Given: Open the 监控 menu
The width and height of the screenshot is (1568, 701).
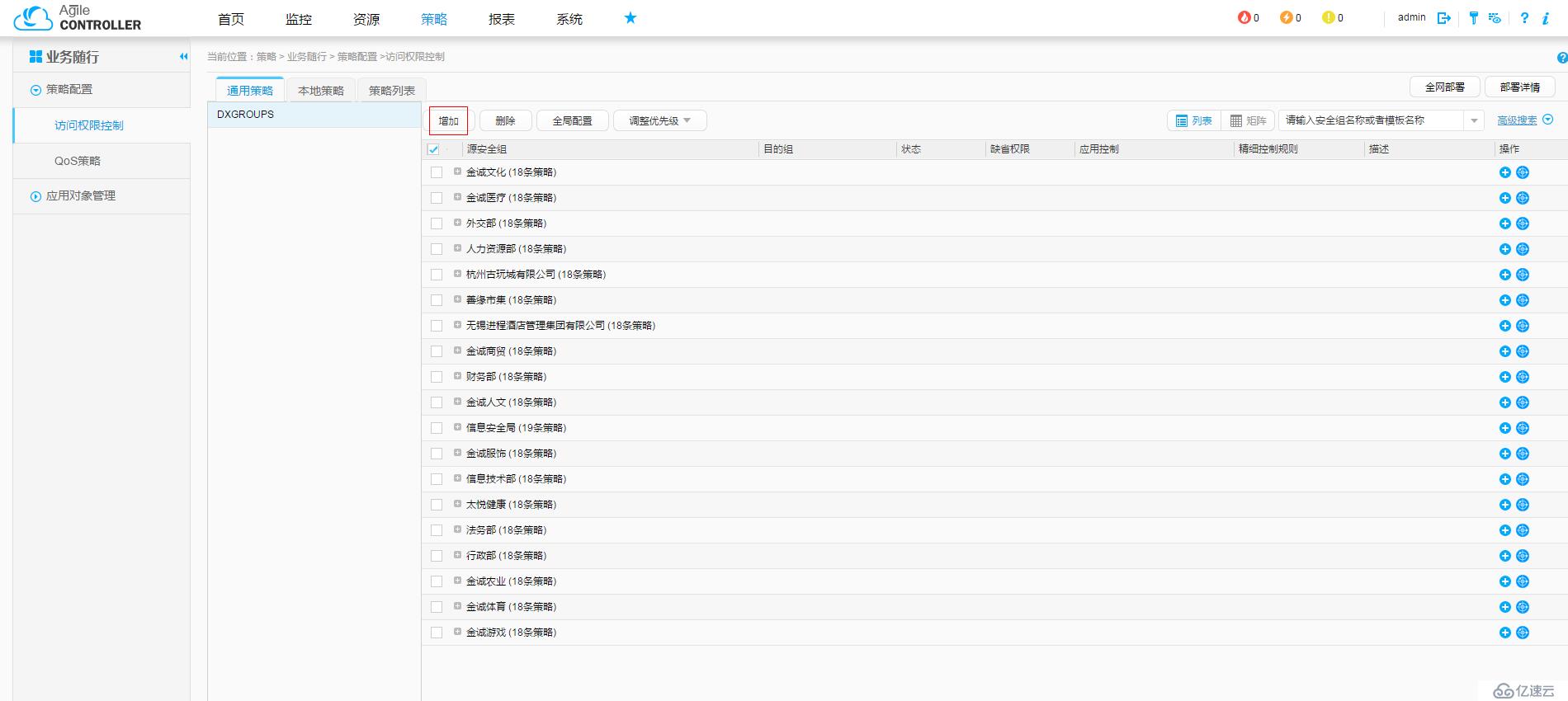Looking at the screenshot, I should click(x=299, y=18).
